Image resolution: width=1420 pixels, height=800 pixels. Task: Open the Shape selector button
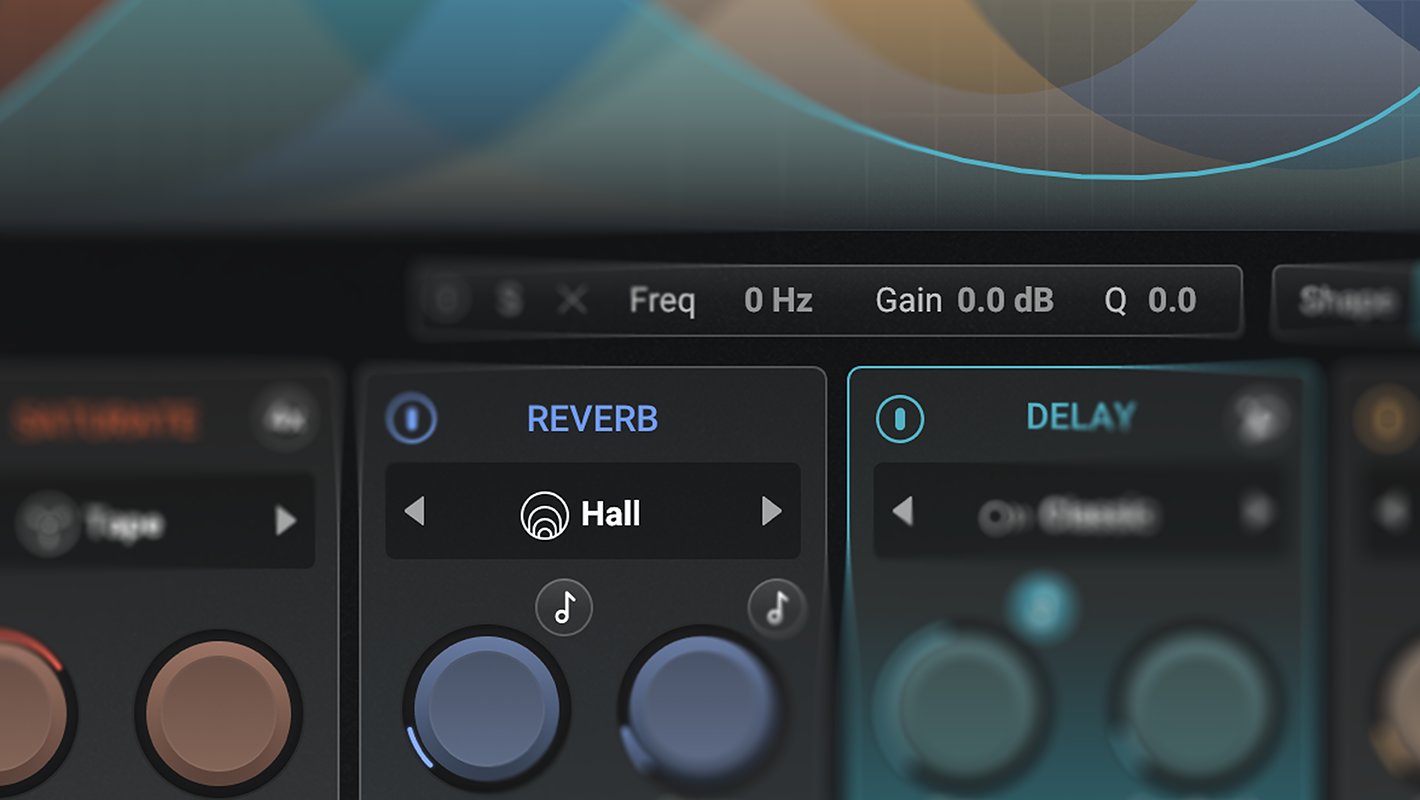tap(1346, 300)
